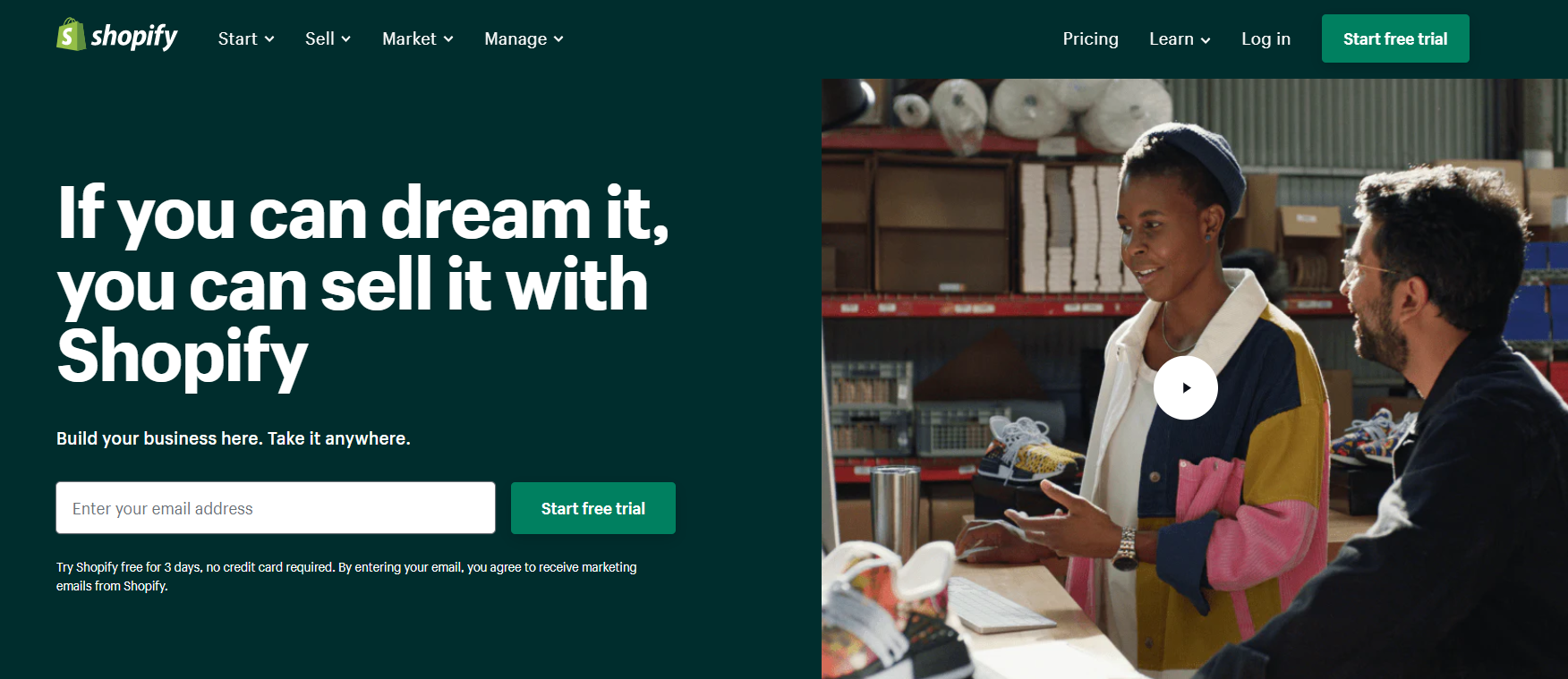The height and width of the screenshot is (679, 1568).
Task: Expand the Start menu chevron
Action: coord(269,39)
